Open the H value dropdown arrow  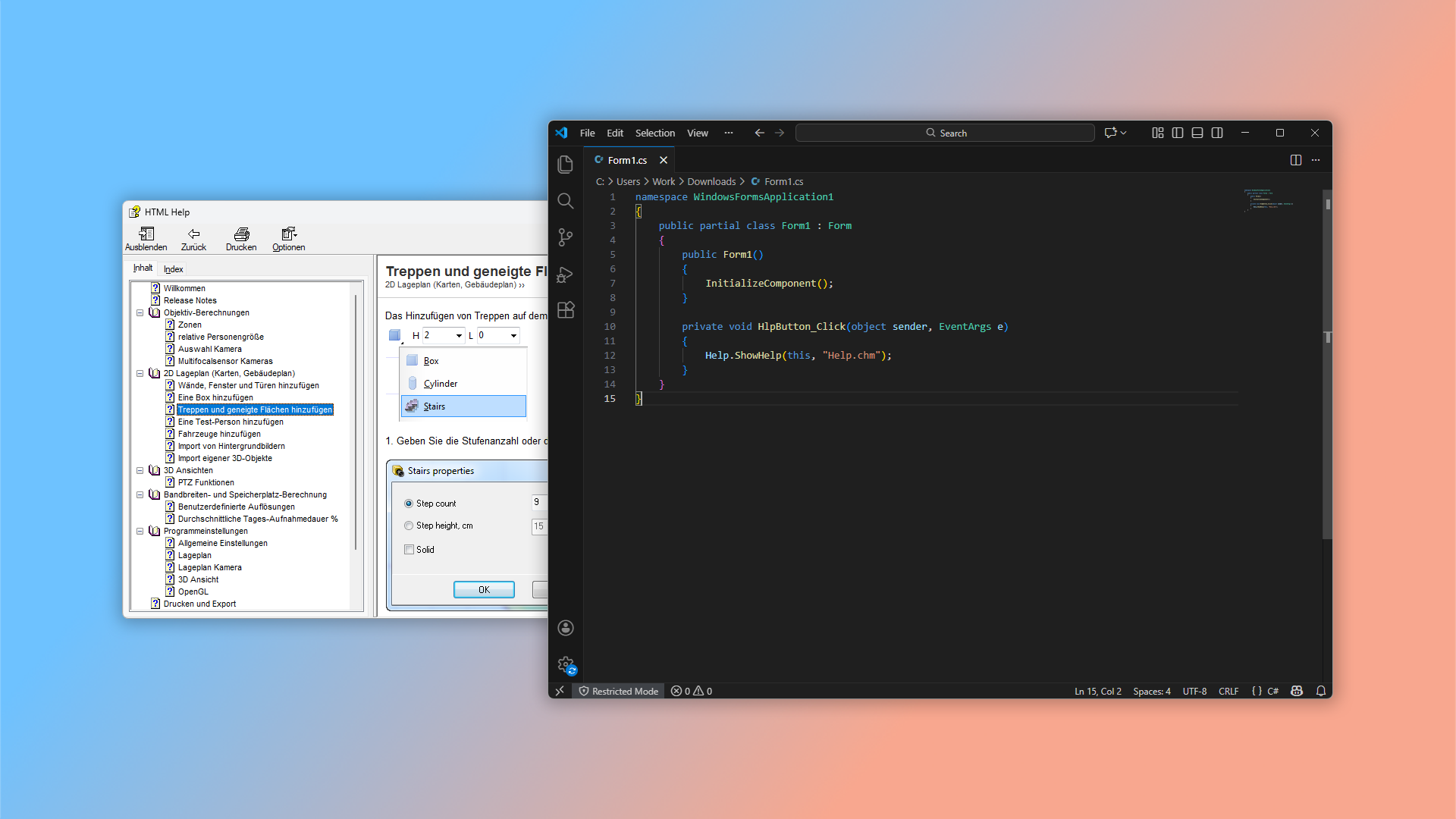pos(459,335)
